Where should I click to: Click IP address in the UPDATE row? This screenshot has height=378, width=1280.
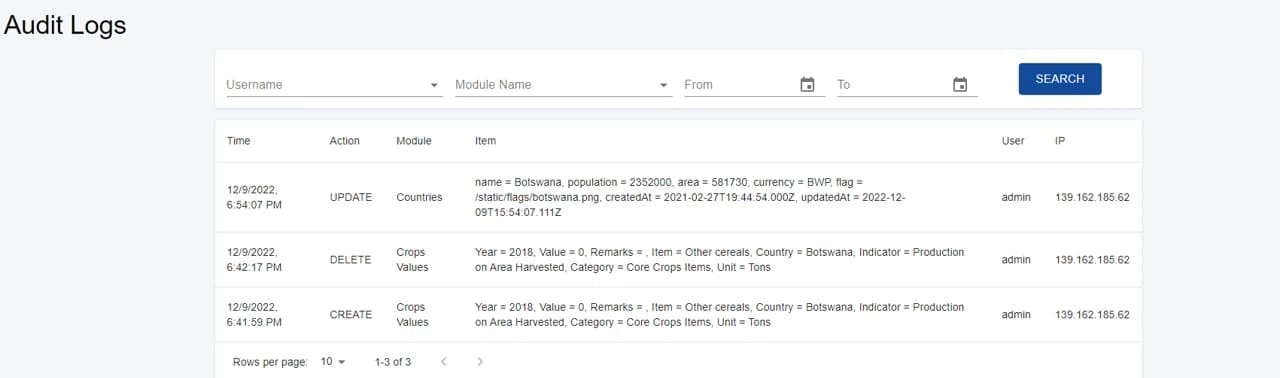click(x=1092, y=197)
